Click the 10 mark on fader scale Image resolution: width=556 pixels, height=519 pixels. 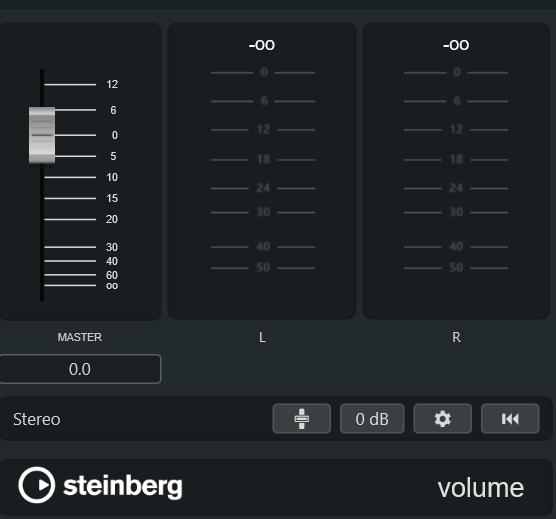click(112, 177)
